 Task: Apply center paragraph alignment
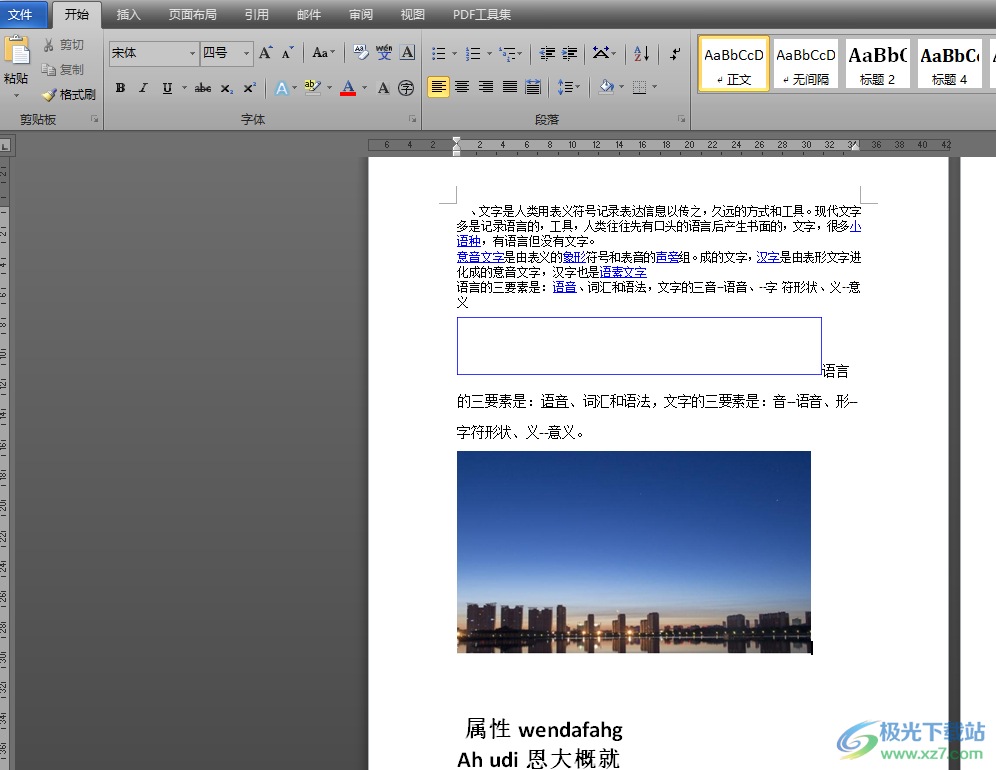[462, 88]
